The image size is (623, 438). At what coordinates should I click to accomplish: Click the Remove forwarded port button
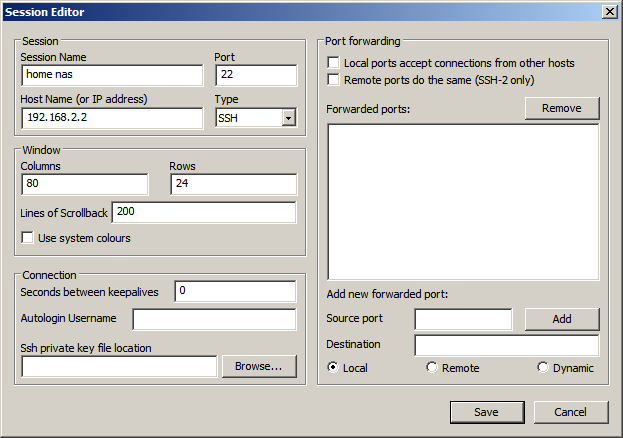[562, 108]
